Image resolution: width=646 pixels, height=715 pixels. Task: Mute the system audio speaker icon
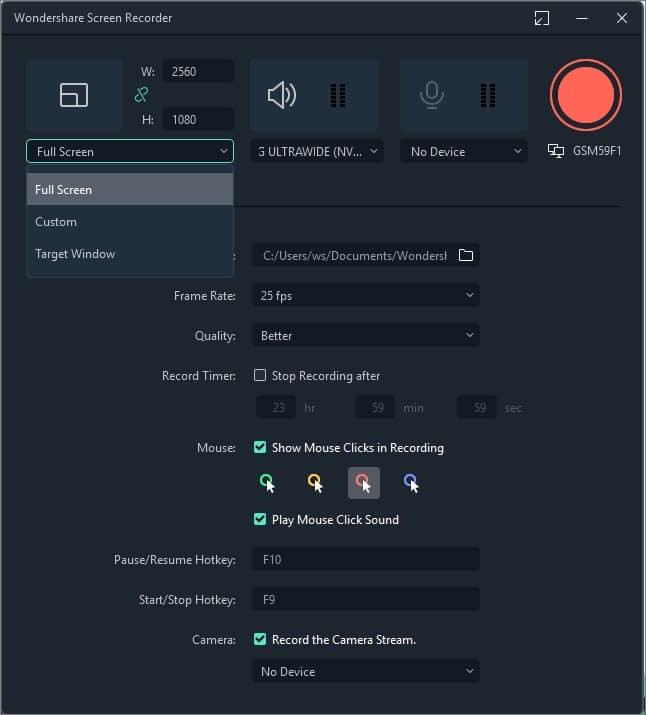281,95
